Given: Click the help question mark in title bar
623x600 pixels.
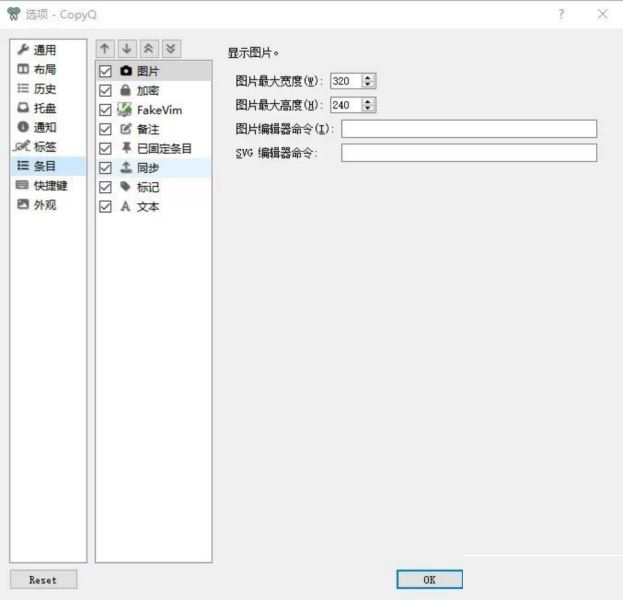Looking at the screenshot, I should click(x=561, y=14).
